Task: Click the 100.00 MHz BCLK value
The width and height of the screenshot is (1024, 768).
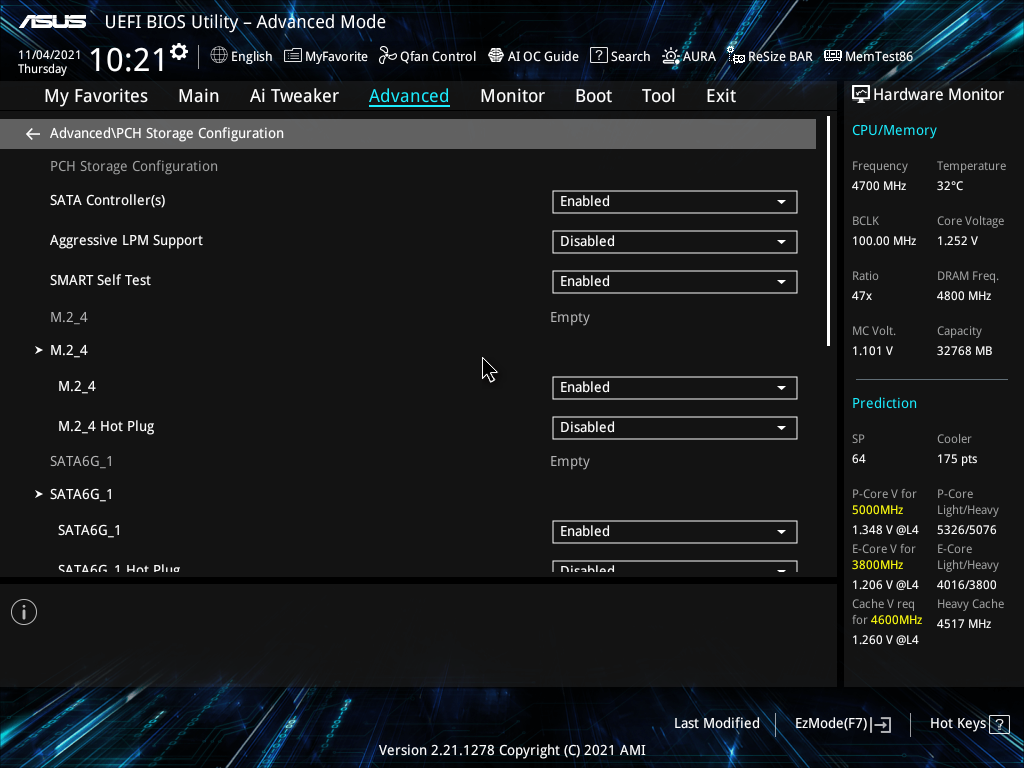Action: coord(884,241)
